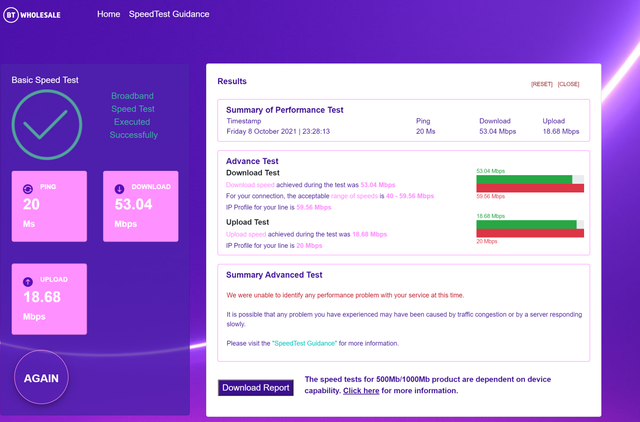Viewport: 640px width, 422px height.
Task: Click the ping icon in PING tile
Action: pos(28,189)
